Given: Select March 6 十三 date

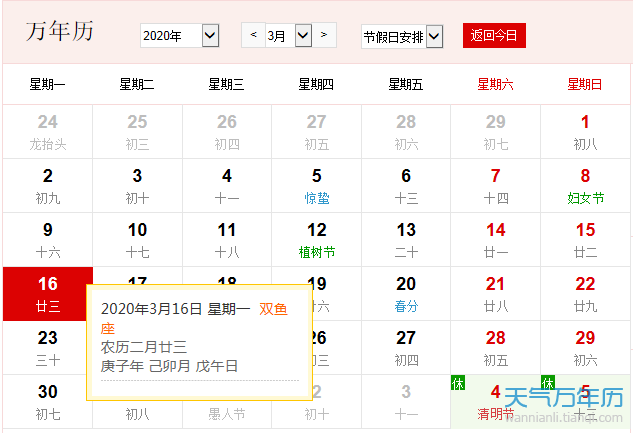Looking at the screenshot, I should point(406,186).
